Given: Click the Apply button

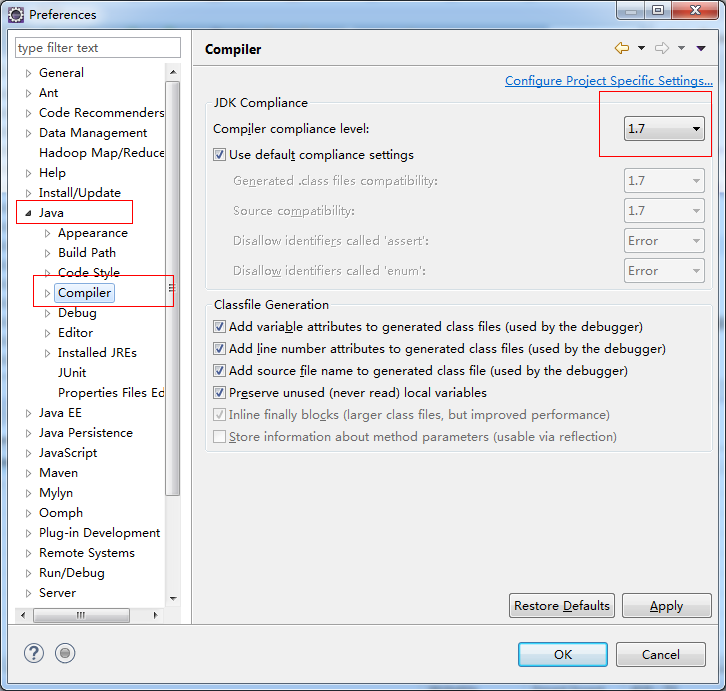Looking at the screenshot, I should pos(666,606).
